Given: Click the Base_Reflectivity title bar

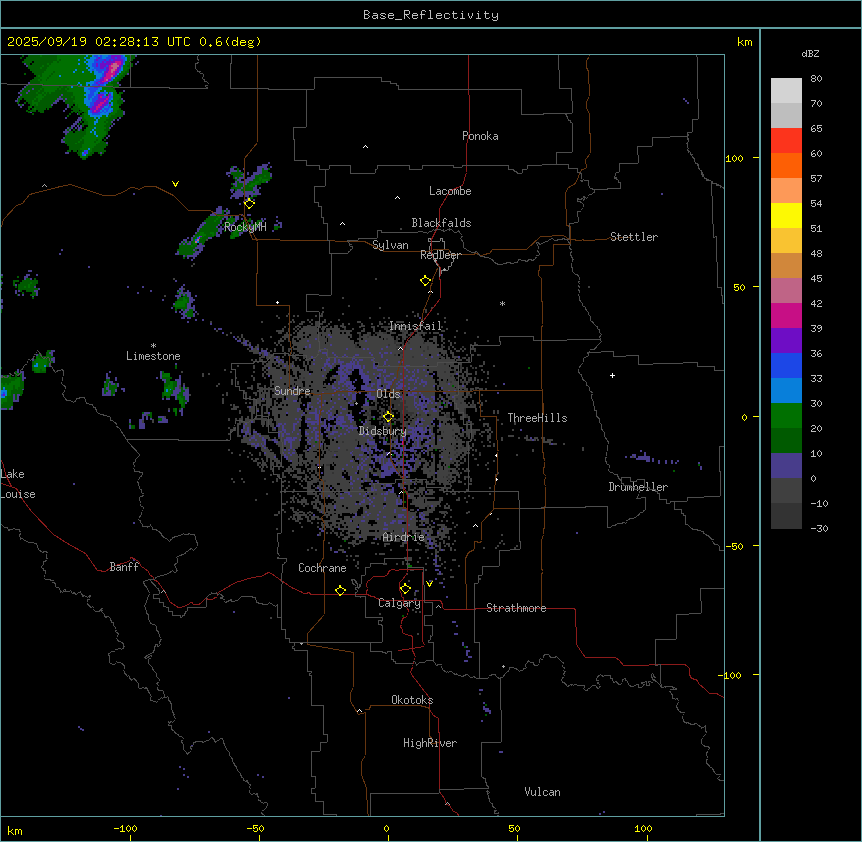Looking at the screenshot, I should tap(430, 15).
